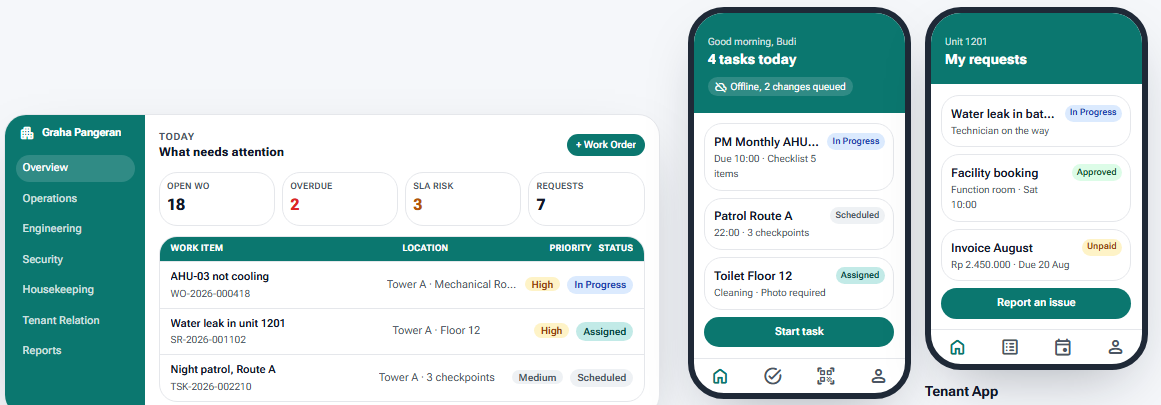Tap the Unpaid badge on Invoice August
Image resolution: width=1161 pixels, height=405 pixels.
pos(1102,246)
